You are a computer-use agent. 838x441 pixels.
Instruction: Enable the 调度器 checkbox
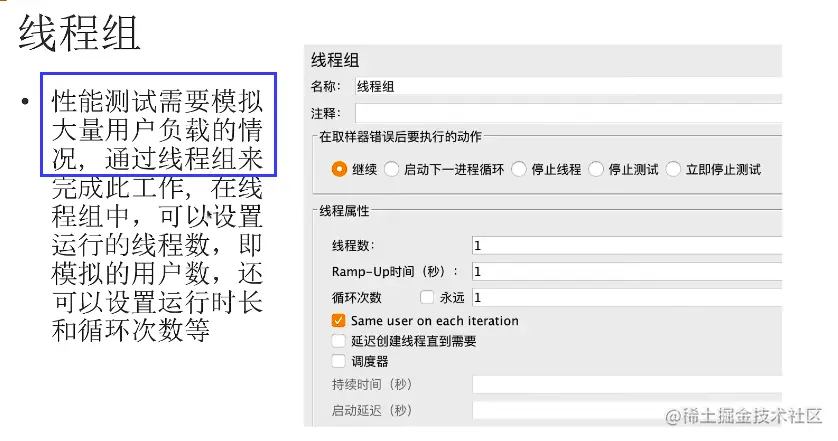[338, 361]
